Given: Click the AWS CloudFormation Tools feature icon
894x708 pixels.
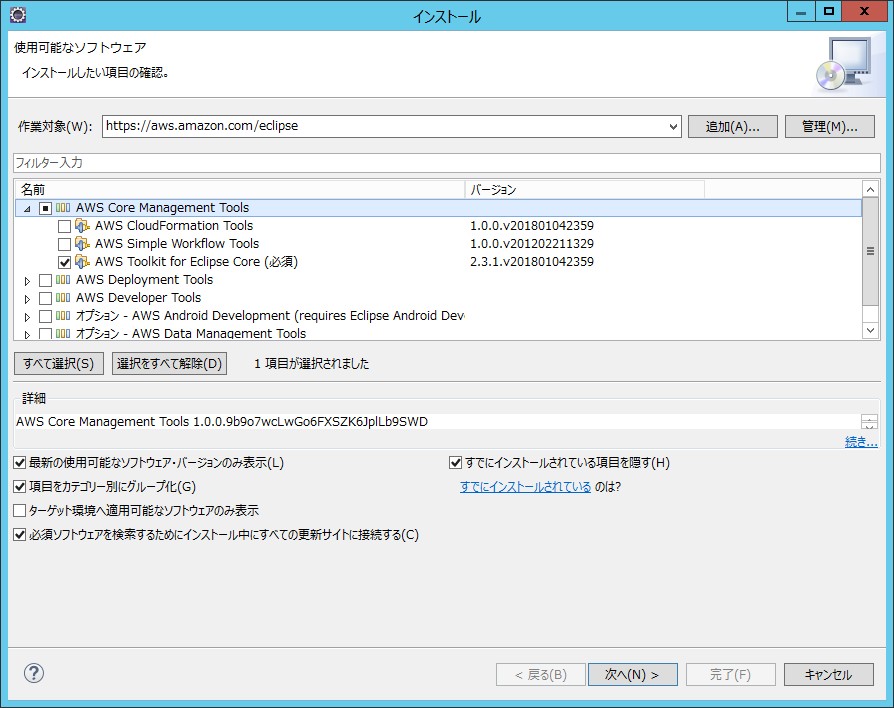Looking at the screenshot, I should click(x=83, y=226).
